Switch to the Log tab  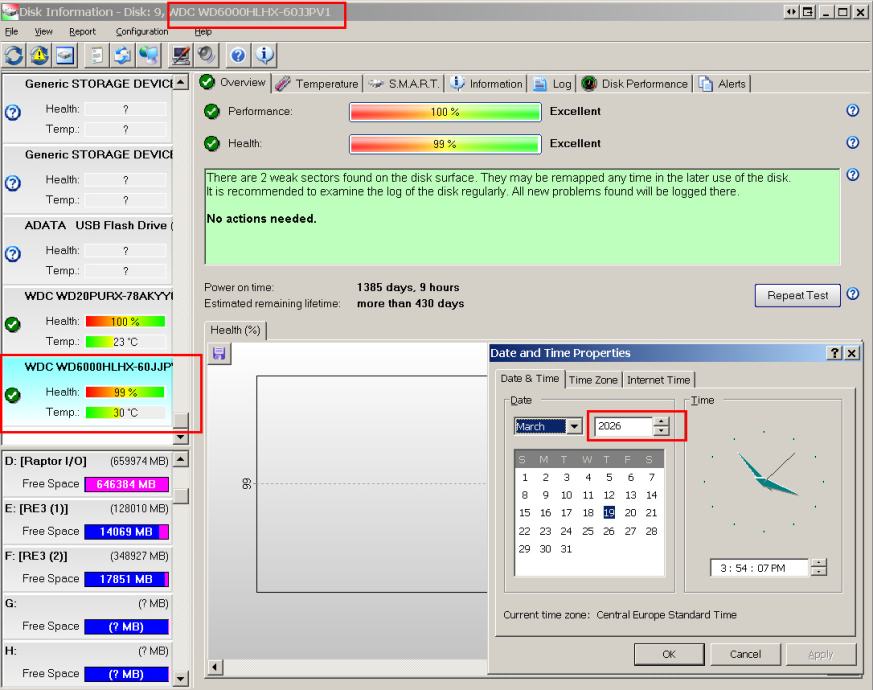(552, 84)
